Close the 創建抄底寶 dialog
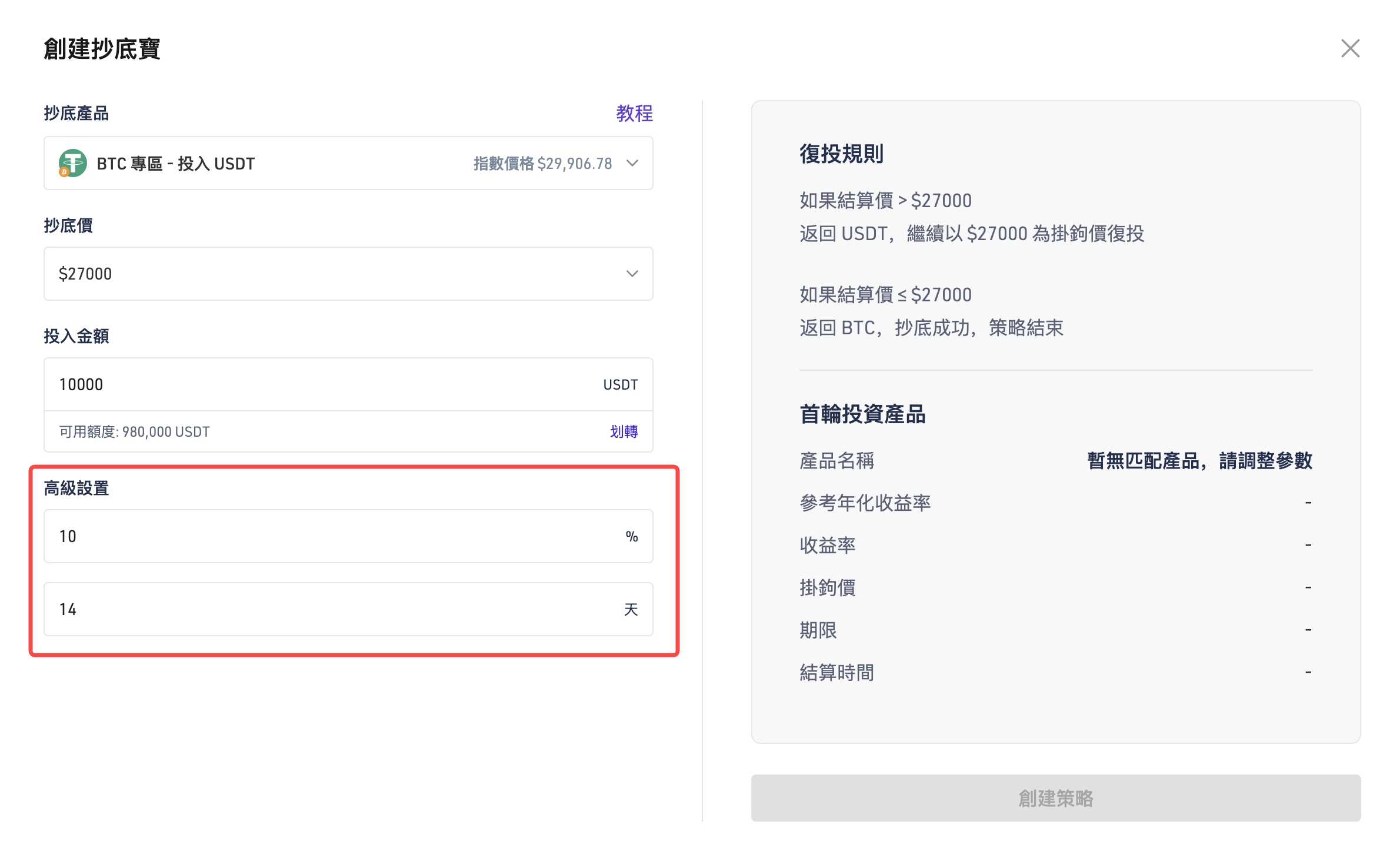Viewport: 1400px width, 864px height. click(1350, 48)
